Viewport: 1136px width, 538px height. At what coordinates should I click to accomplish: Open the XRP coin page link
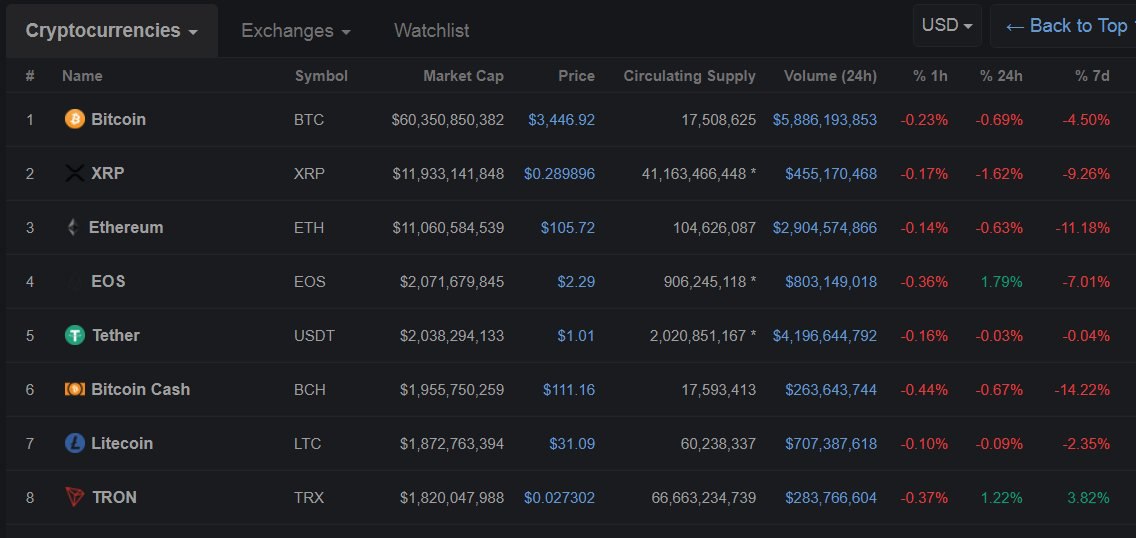coord(107,173)
